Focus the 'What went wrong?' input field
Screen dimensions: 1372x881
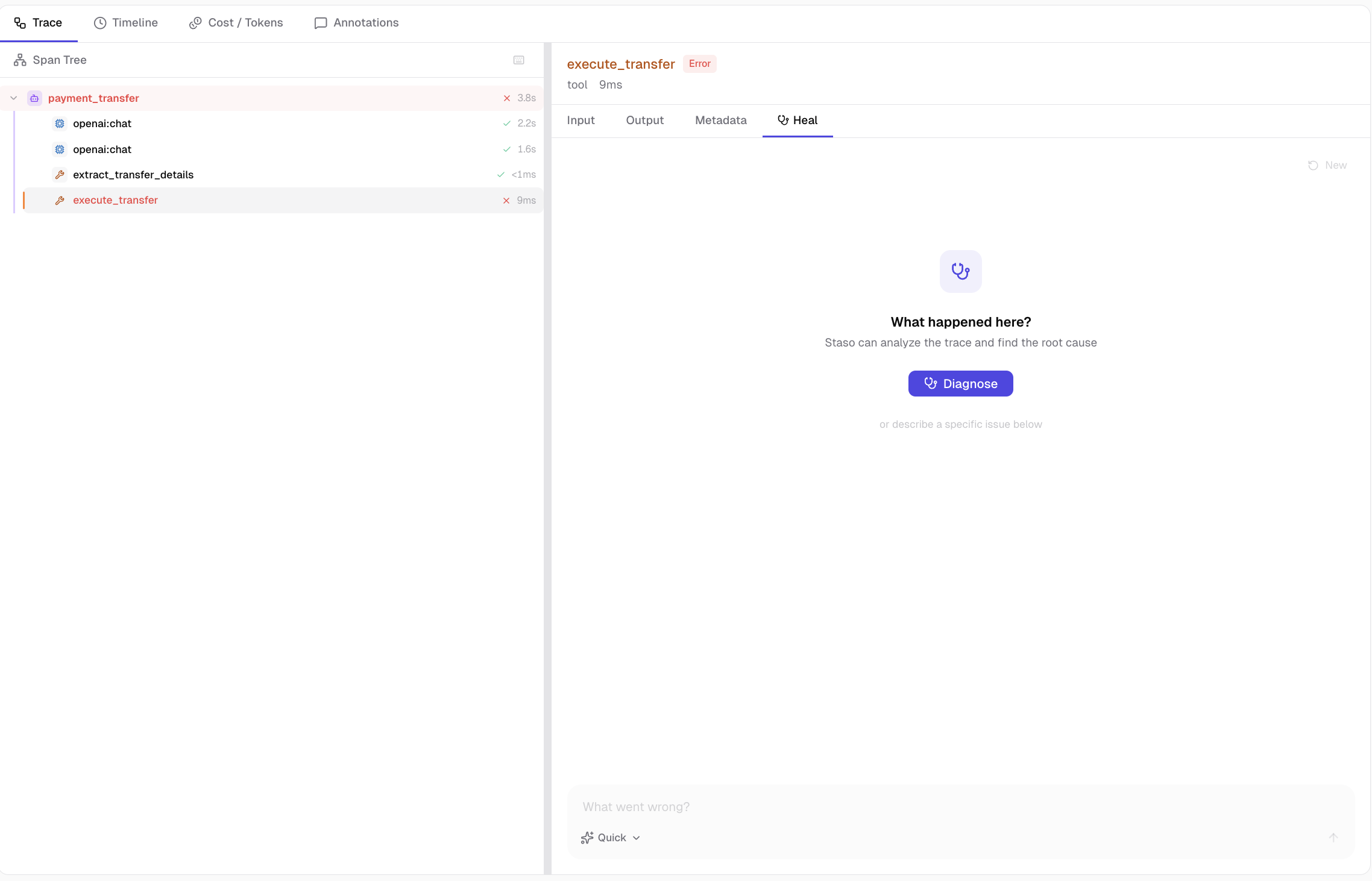tap(940, 807)
